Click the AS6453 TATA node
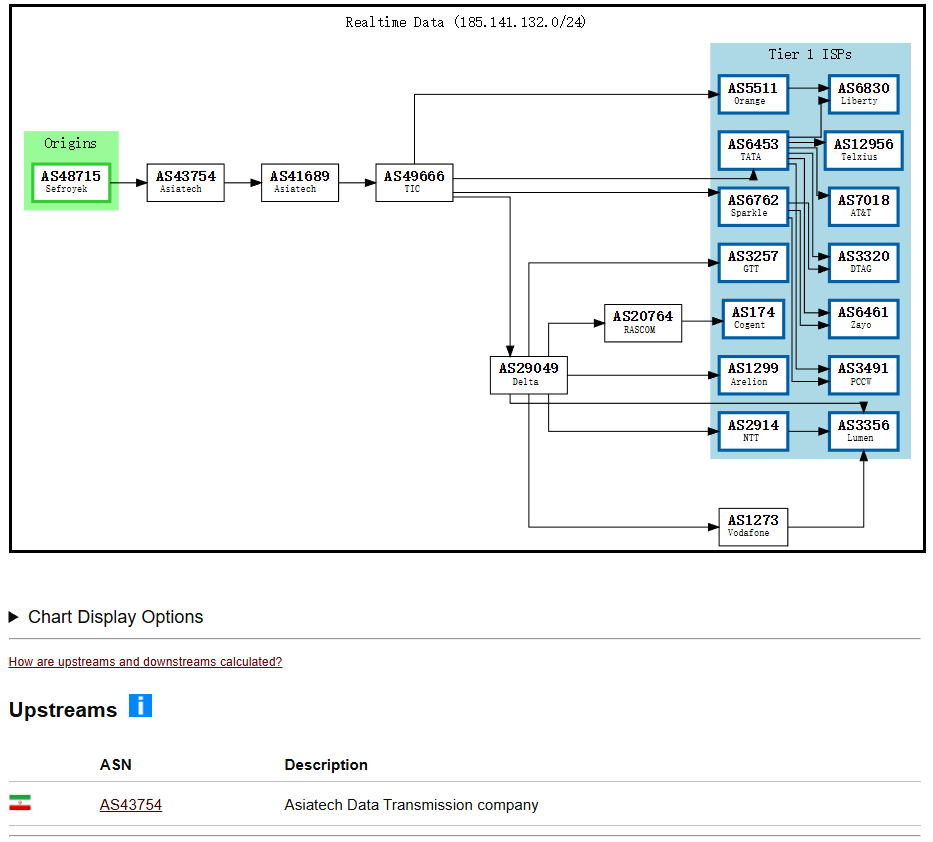Viewport: 933px width, 842px height. click(752, 150)
